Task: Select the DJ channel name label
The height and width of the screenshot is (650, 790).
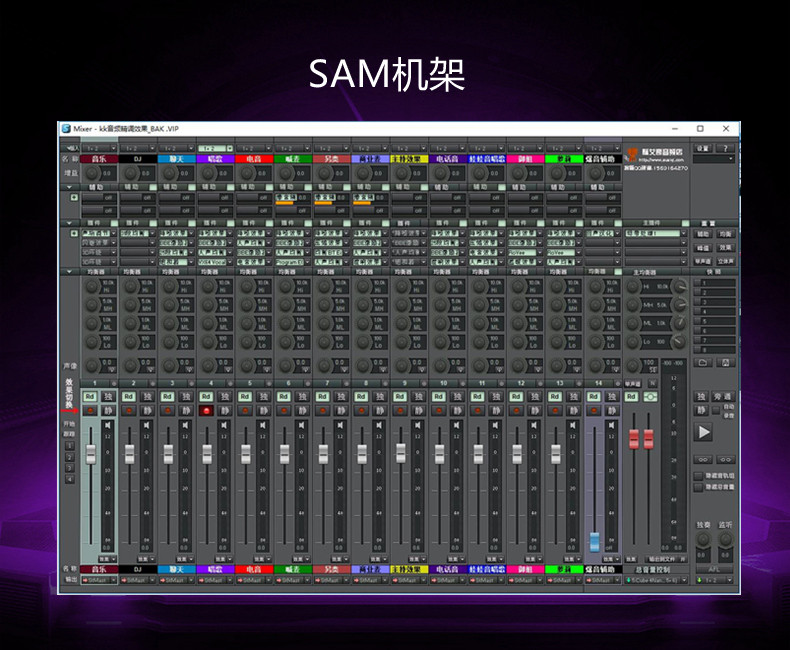Action: click(x=138, y=159)
